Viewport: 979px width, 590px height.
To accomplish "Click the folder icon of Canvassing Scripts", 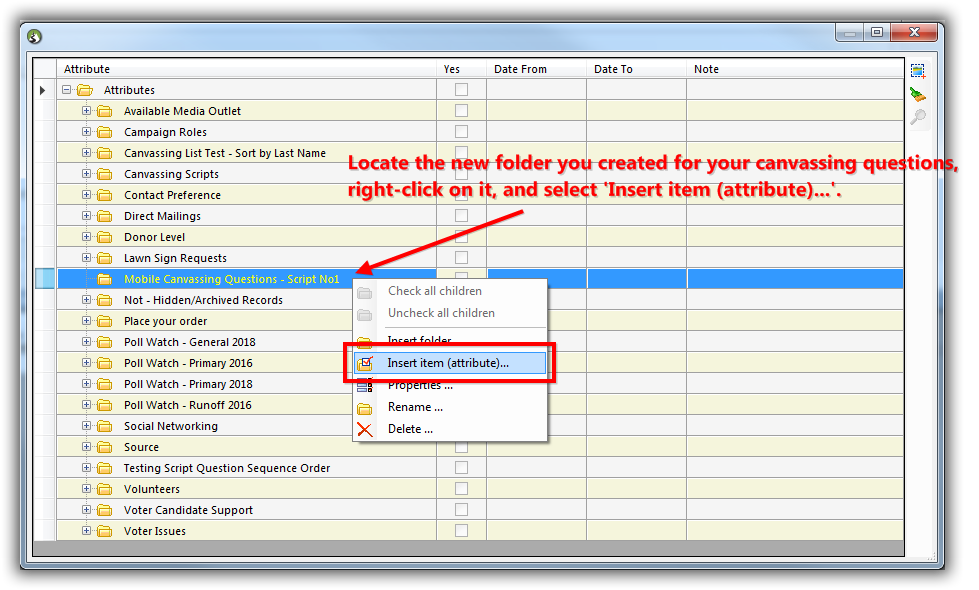I will coord(105,174).
